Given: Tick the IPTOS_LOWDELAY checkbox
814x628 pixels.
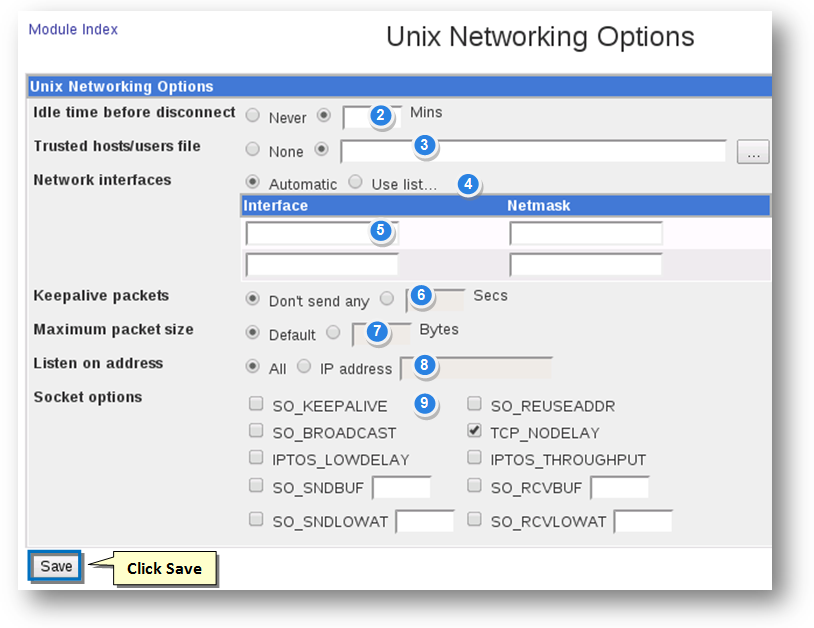Looking at the screenshot, I should point(256,459).
